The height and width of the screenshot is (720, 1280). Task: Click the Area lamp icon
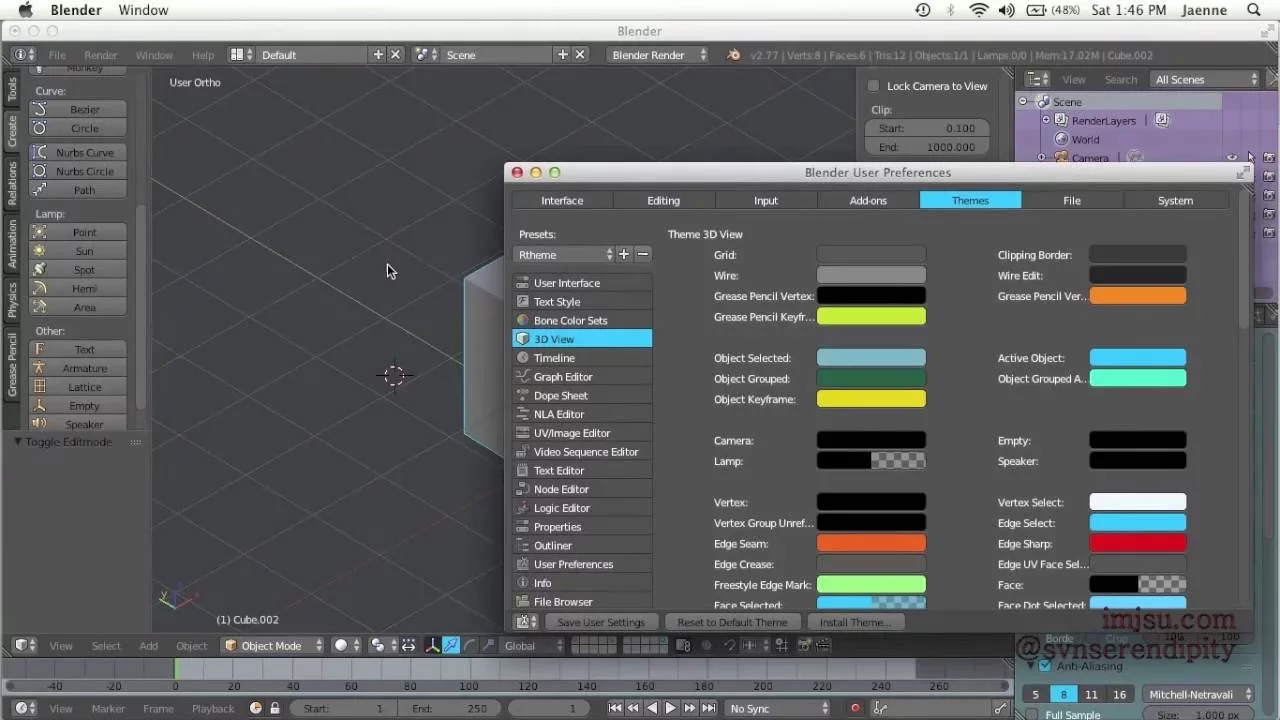click(39, 307)
